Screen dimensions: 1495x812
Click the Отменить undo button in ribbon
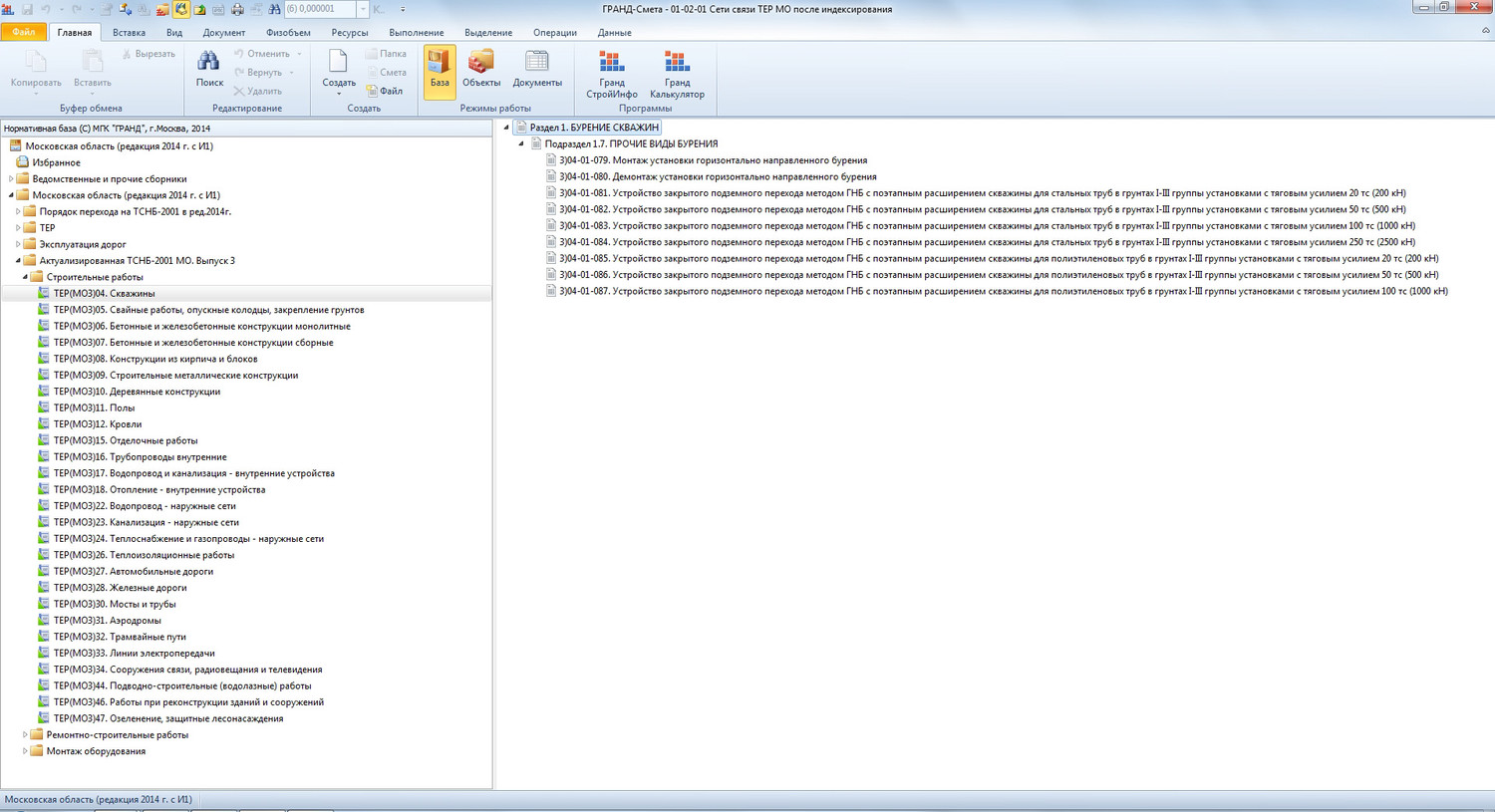[262, 54]
